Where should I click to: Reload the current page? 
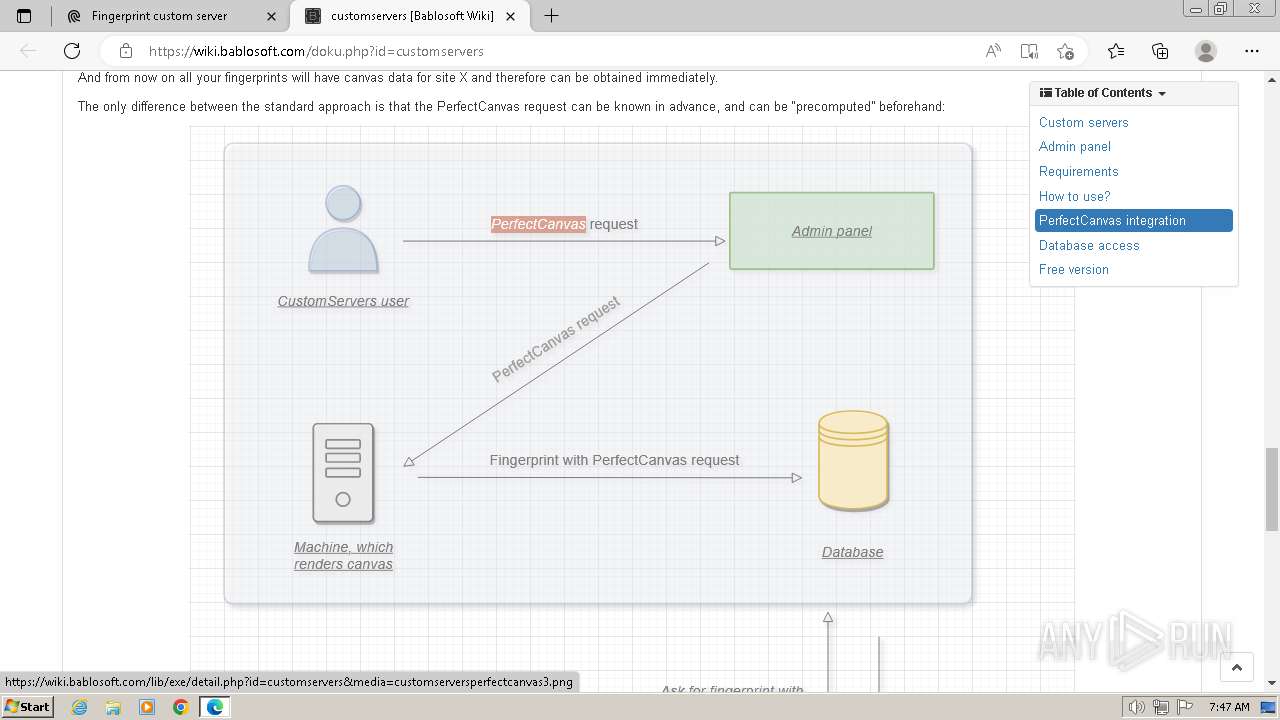(x=72, y=51)
